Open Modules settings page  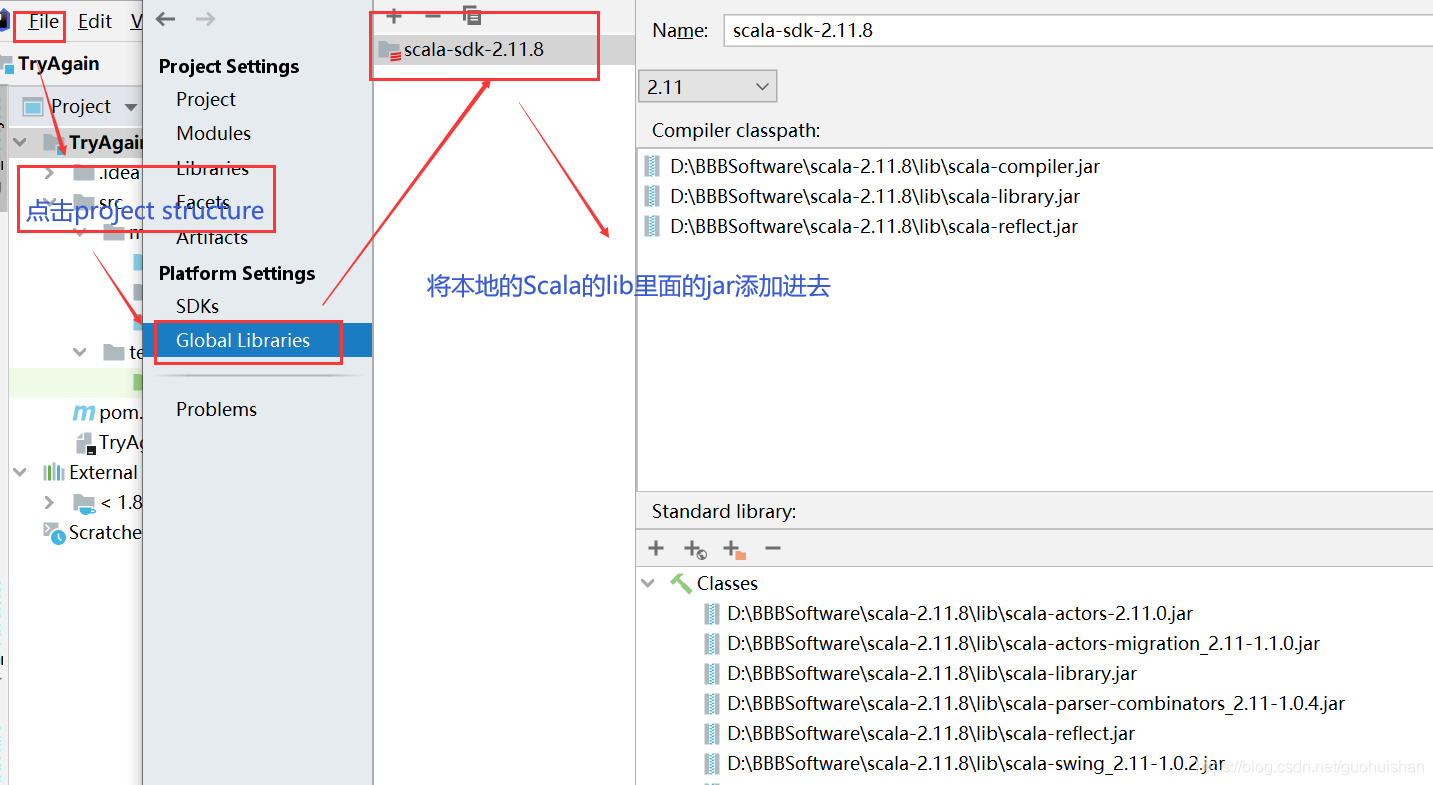point(213,133)
